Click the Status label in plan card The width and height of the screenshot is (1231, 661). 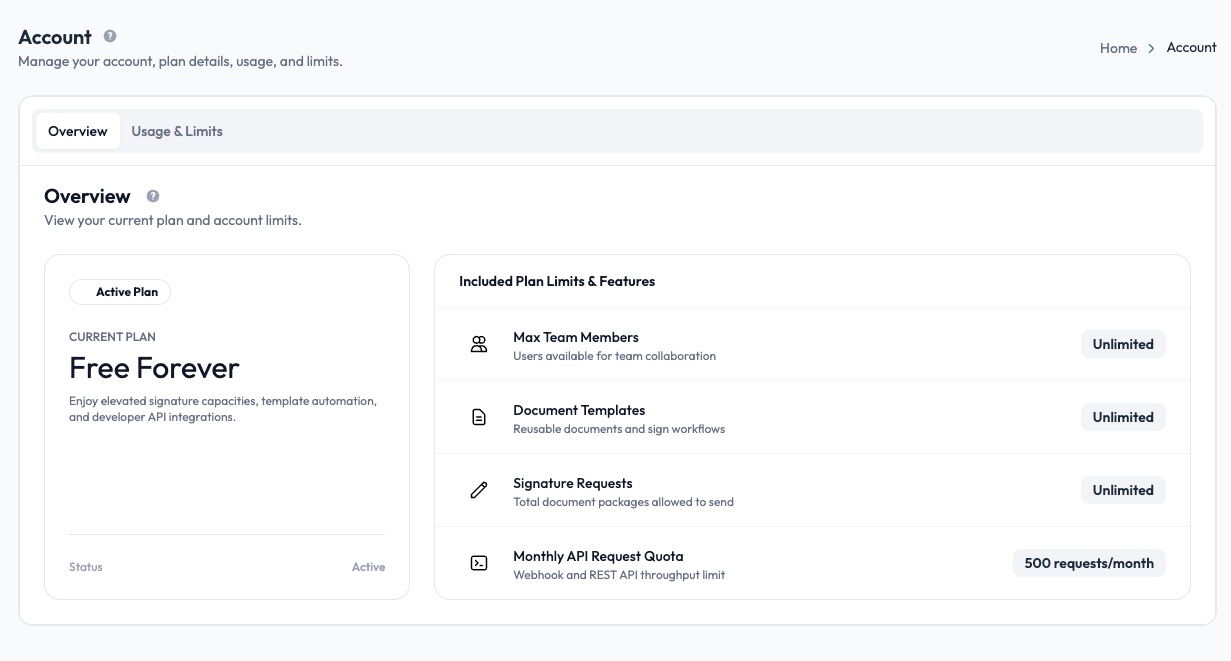click(x=86, y=567)
